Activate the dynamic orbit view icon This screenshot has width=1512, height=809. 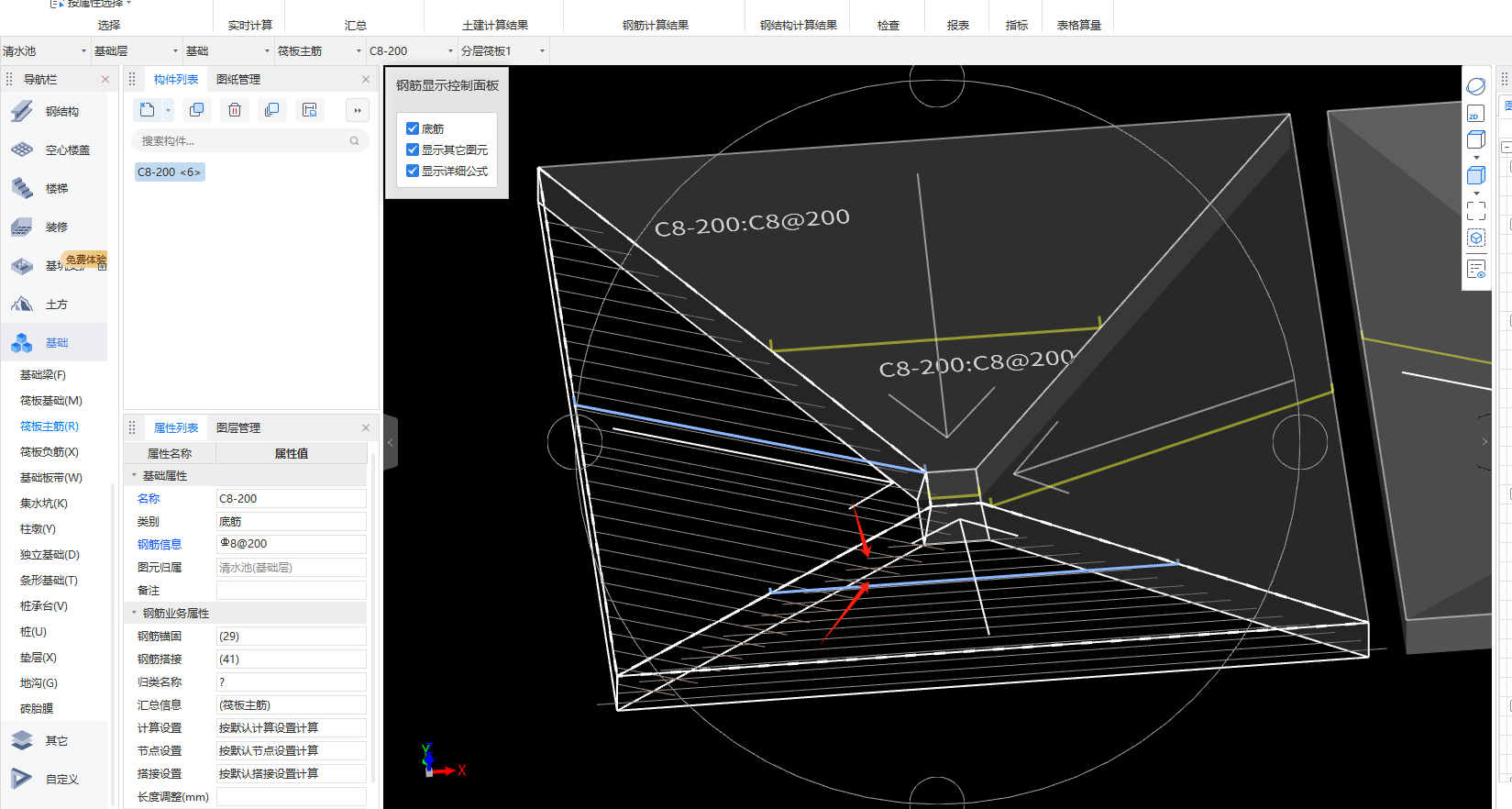coord(1476,86)
